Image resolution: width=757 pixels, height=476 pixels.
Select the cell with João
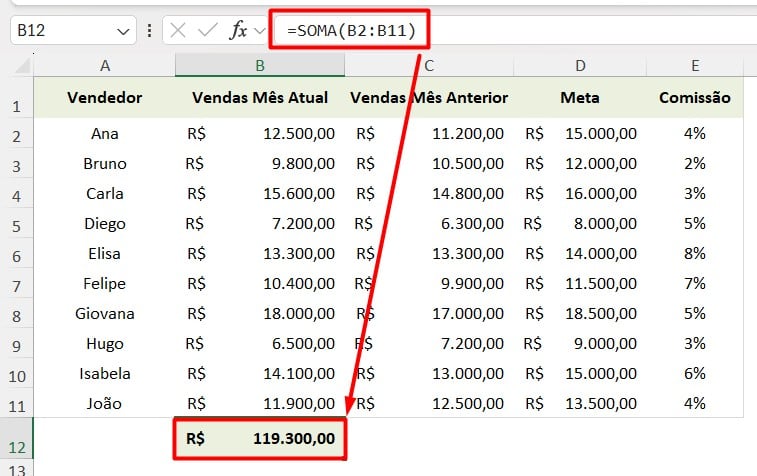105,403
